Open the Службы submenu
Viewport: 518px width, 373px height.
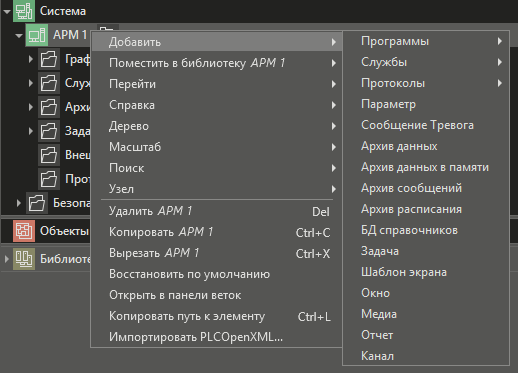[x=426, y=62]
